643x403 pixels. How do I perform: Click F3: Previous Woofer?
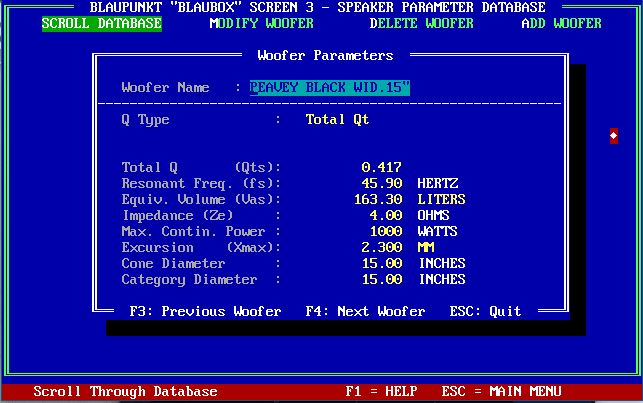point(205,311)
